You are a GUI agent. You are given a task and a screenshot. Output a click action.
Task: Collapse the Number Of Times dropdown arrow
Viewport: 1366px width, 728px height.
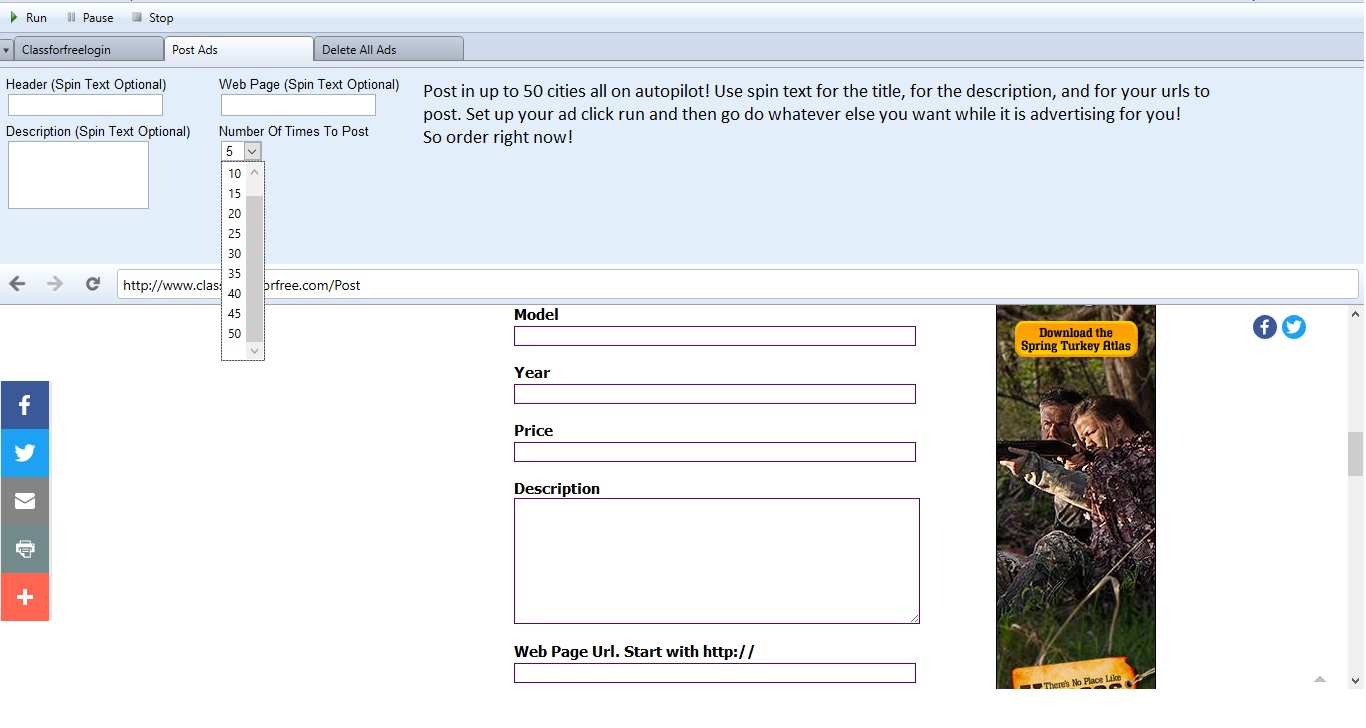click(252, 151)
